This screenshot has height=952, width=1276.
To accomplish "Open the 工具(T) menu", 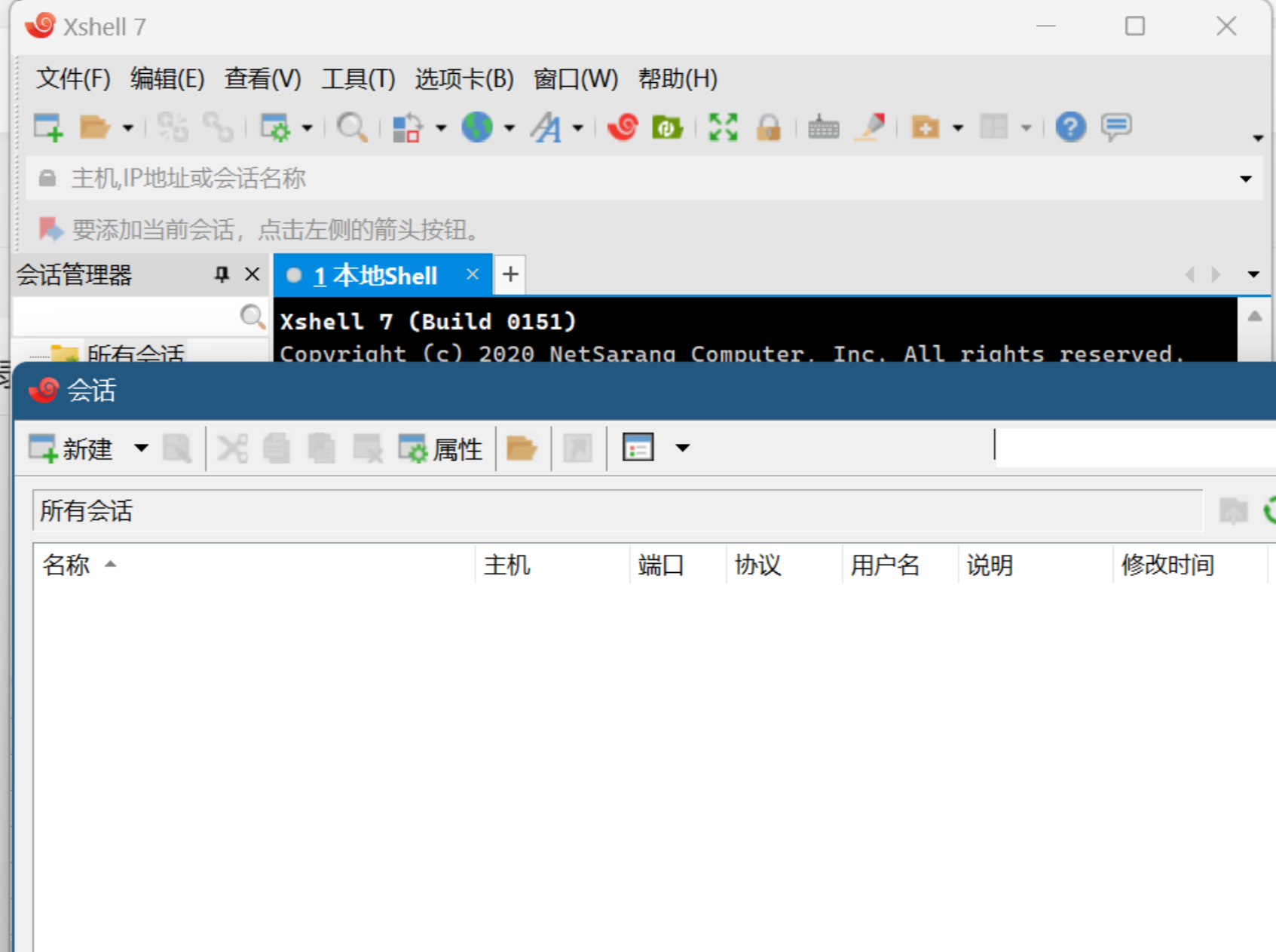I will 359,78.
